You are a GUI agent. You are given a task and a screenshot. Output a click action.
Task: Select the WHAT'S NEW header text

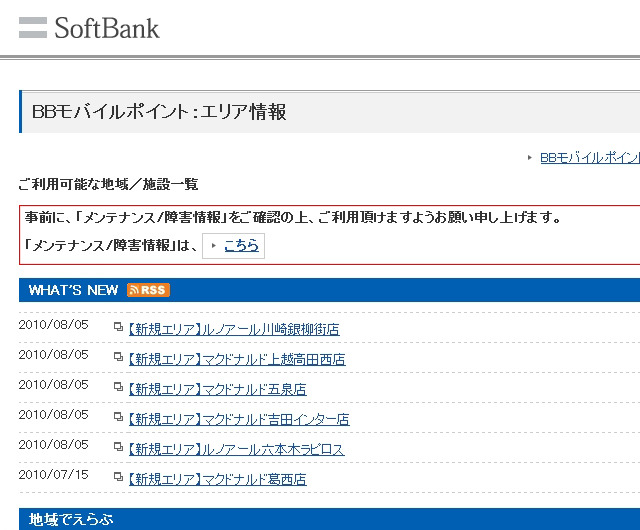[x=73, y=290]
